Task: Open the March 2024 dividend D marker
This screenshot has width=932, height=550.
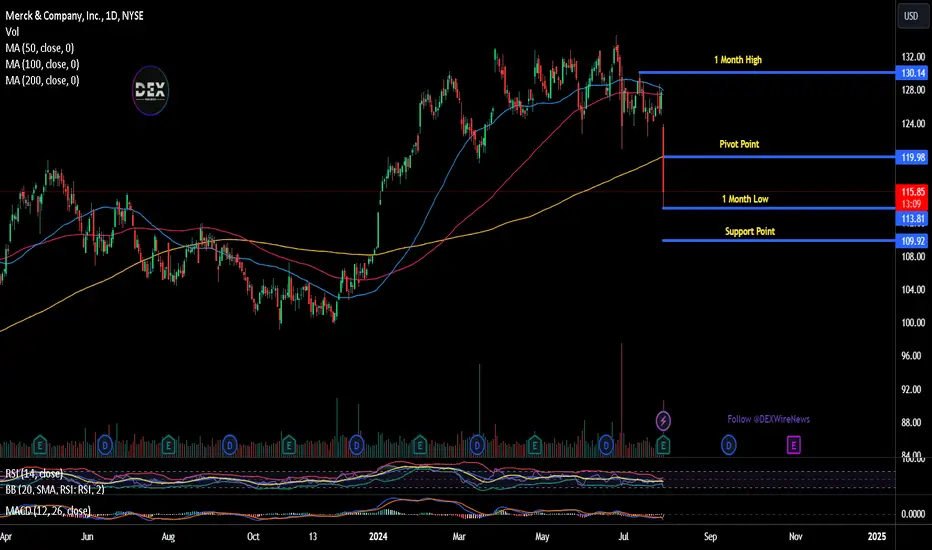Action: [x=477, y=444]
